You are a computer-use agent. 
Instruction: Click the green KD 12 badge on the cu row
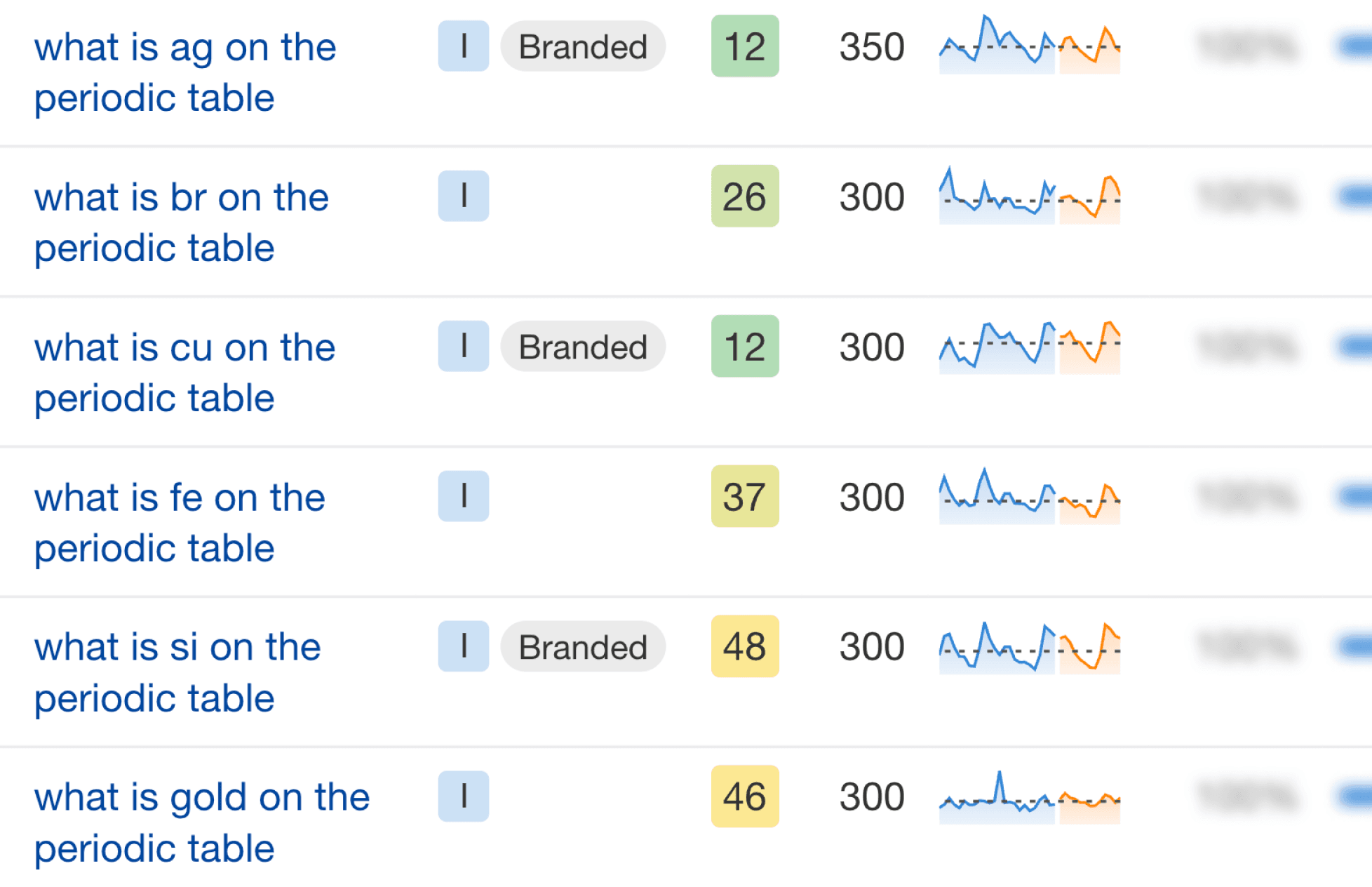[745, 347]
